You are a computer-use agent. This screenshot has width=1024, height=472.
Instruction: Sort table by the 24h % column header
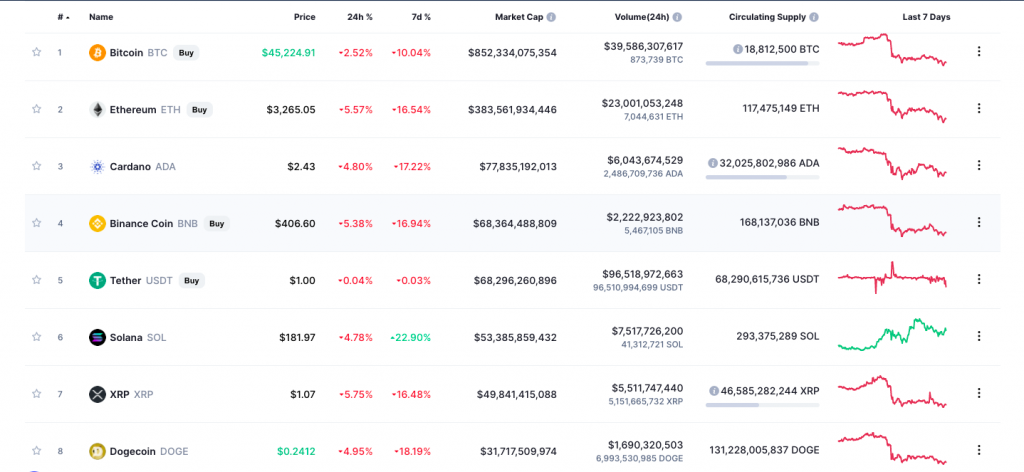[x=360, y=17]
